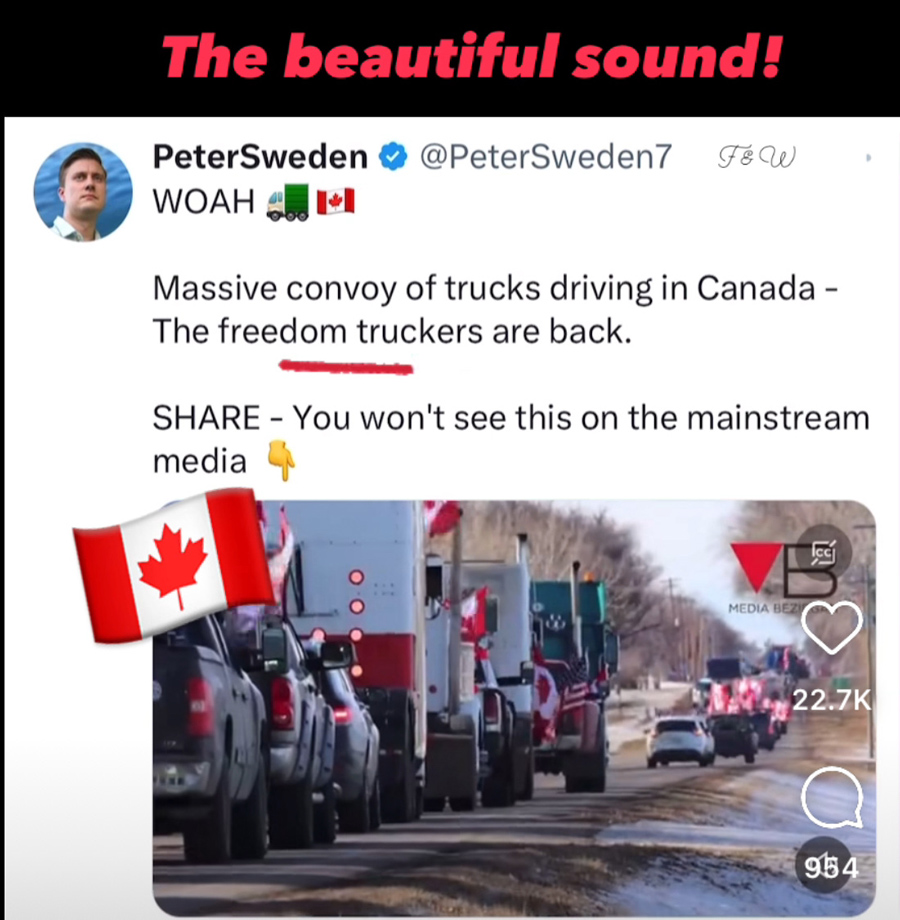The image size is (900, 920).
Task: Click the large Canadian flag sticker
Action: pyautogui.click(x=174, y=566)
